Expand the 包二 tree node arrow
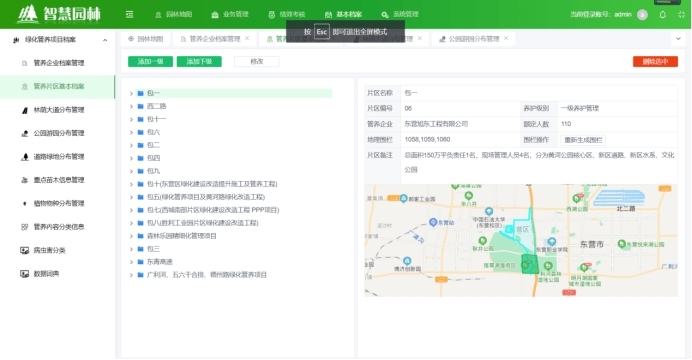Viewport: 692px width, 360px height. (x=131, y=145)
